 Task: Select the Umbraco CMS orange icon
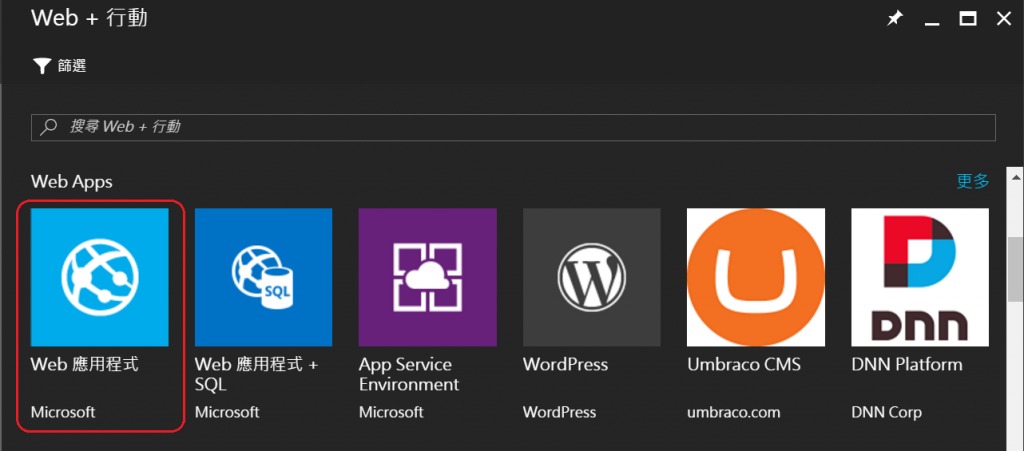756,277
